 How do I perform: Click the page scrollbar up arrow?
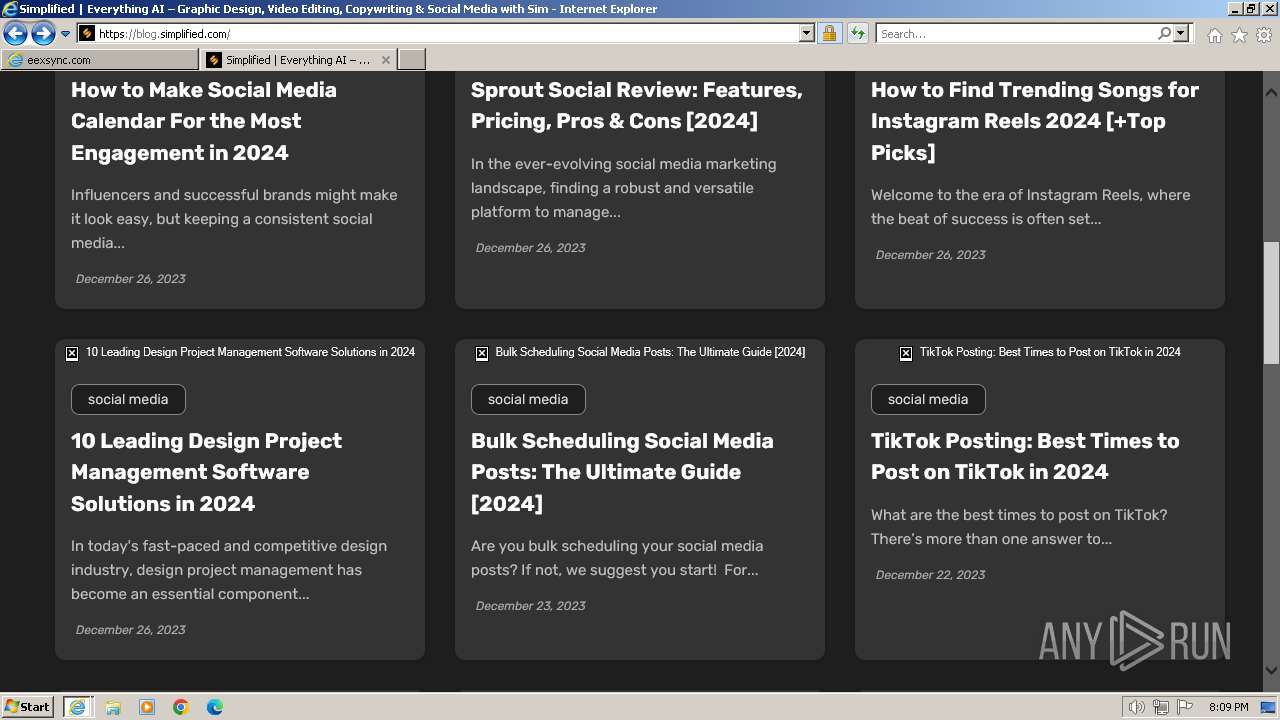[1271, 91]
